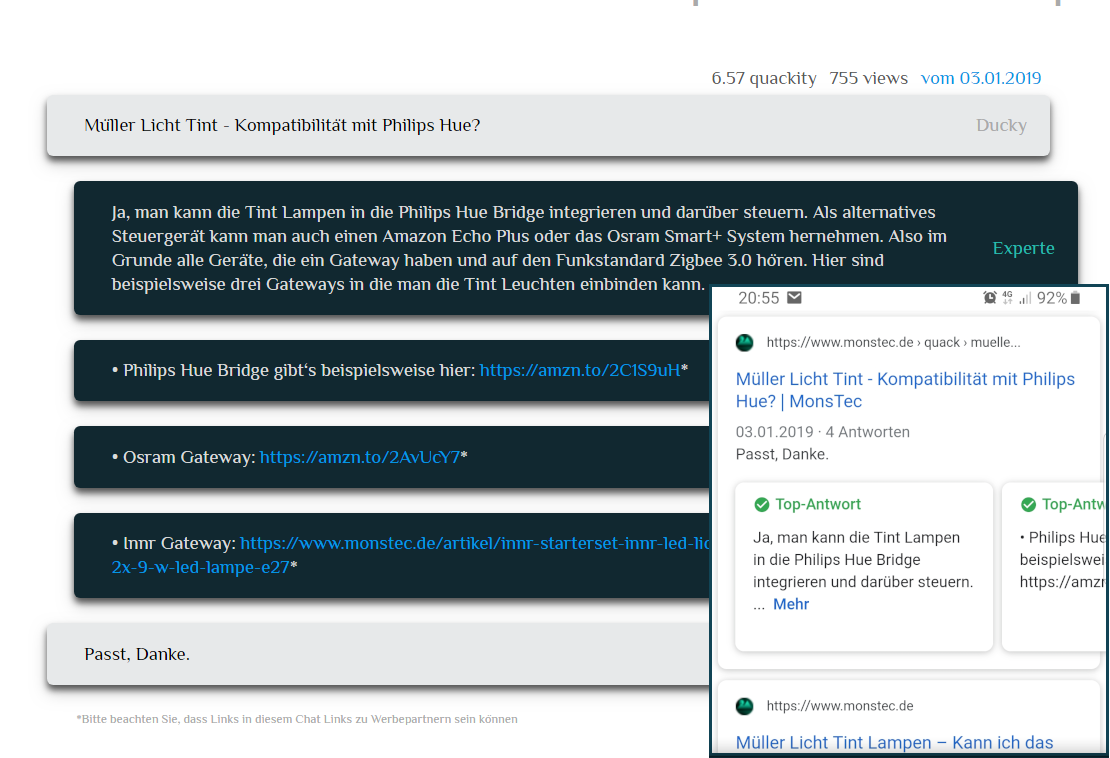Tap the battery icon next to 92%
Image resolution: width=1110 pixels, height=758 pixels.
(1076, 298)
